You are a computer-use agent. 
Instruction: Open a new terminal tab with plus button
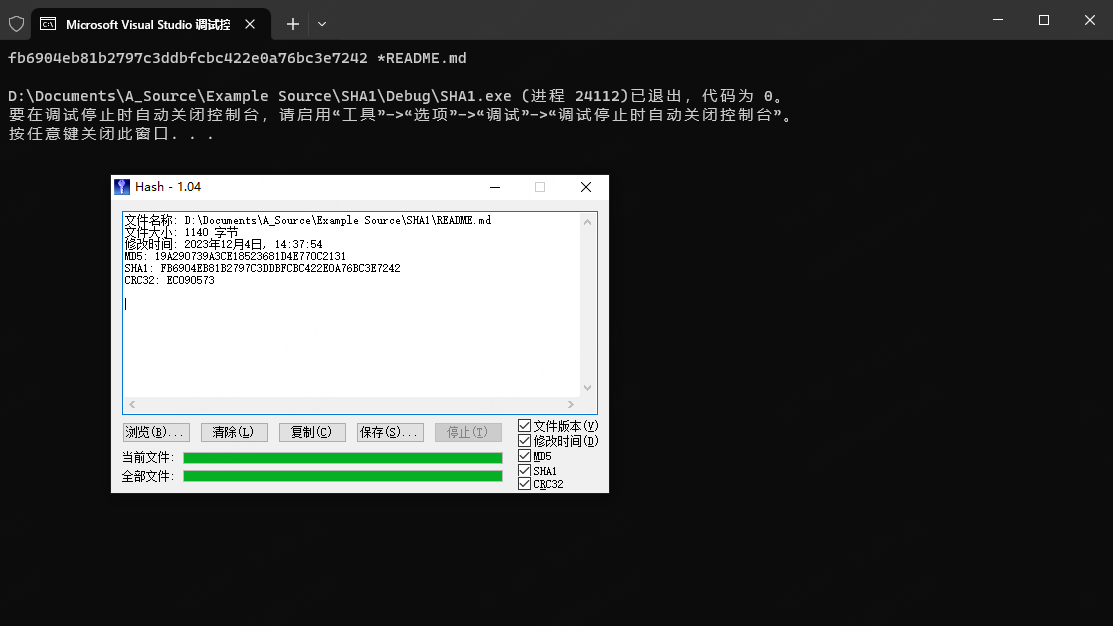click(292, 23)
